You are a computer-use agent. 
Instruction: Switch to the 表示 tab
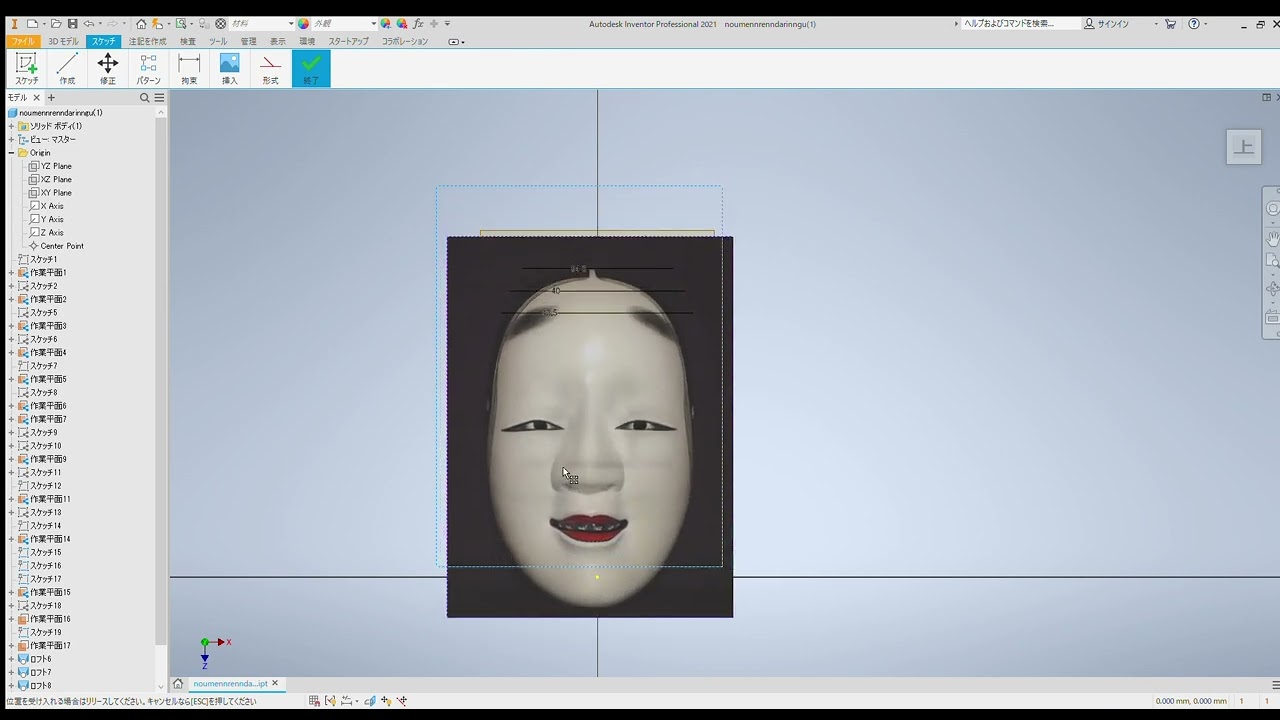tap(277, 41)
